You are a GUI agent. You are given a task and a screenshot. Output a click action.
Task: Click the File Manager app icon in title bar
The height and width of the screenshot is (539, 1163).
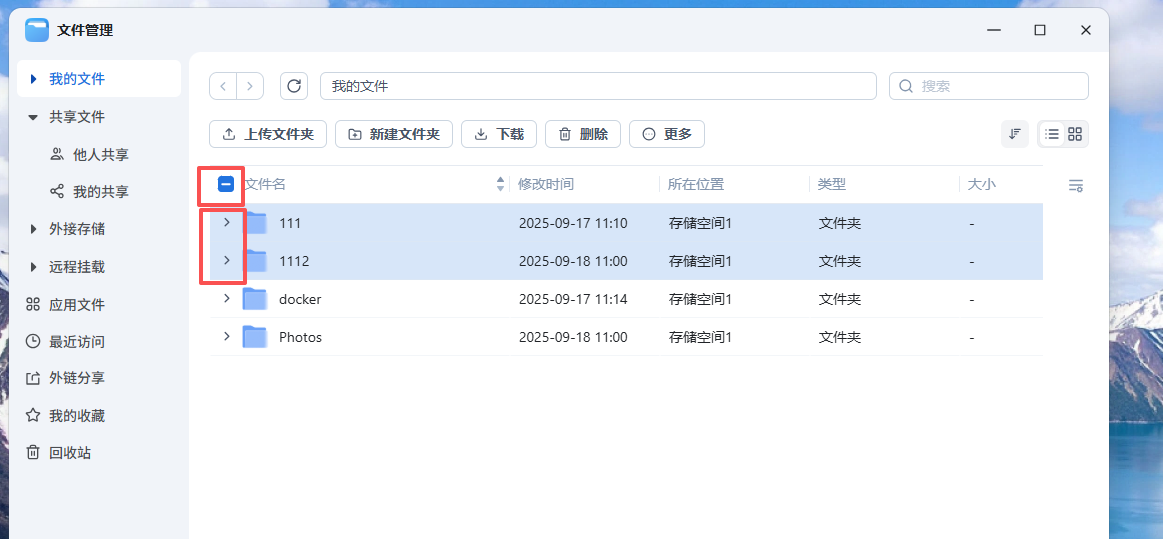pyautogui.click(x=37, y=30)
